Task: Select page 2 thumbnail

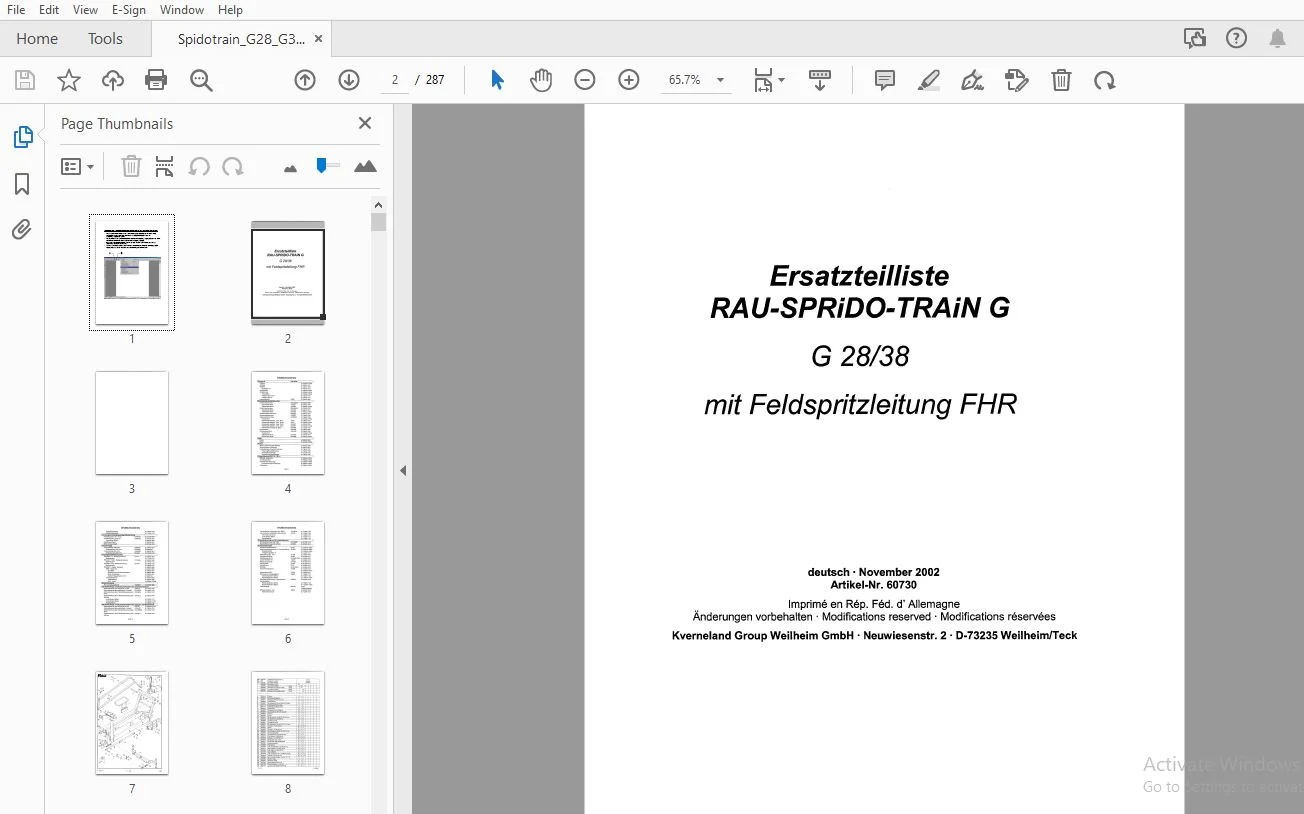Action: (x=288, y=272)
